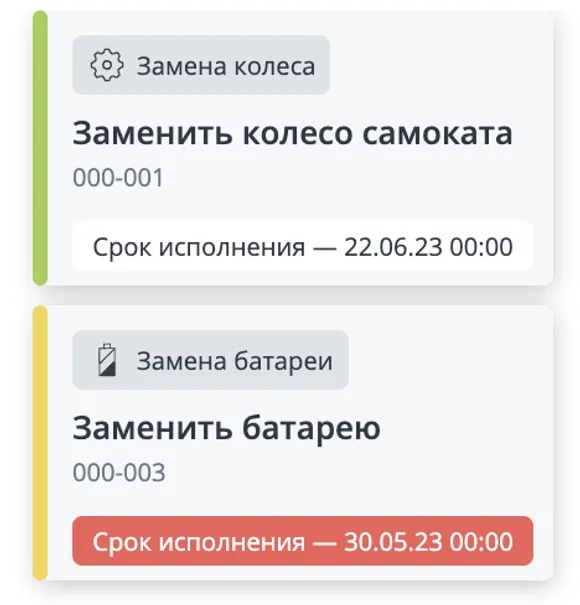Click the date 30.05.23 in second card
580x605 pixels.
(x=393, y=542)
